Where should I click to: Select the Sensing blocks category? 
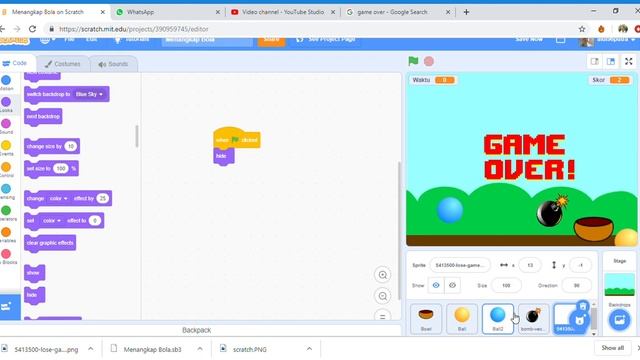point(6,191)
